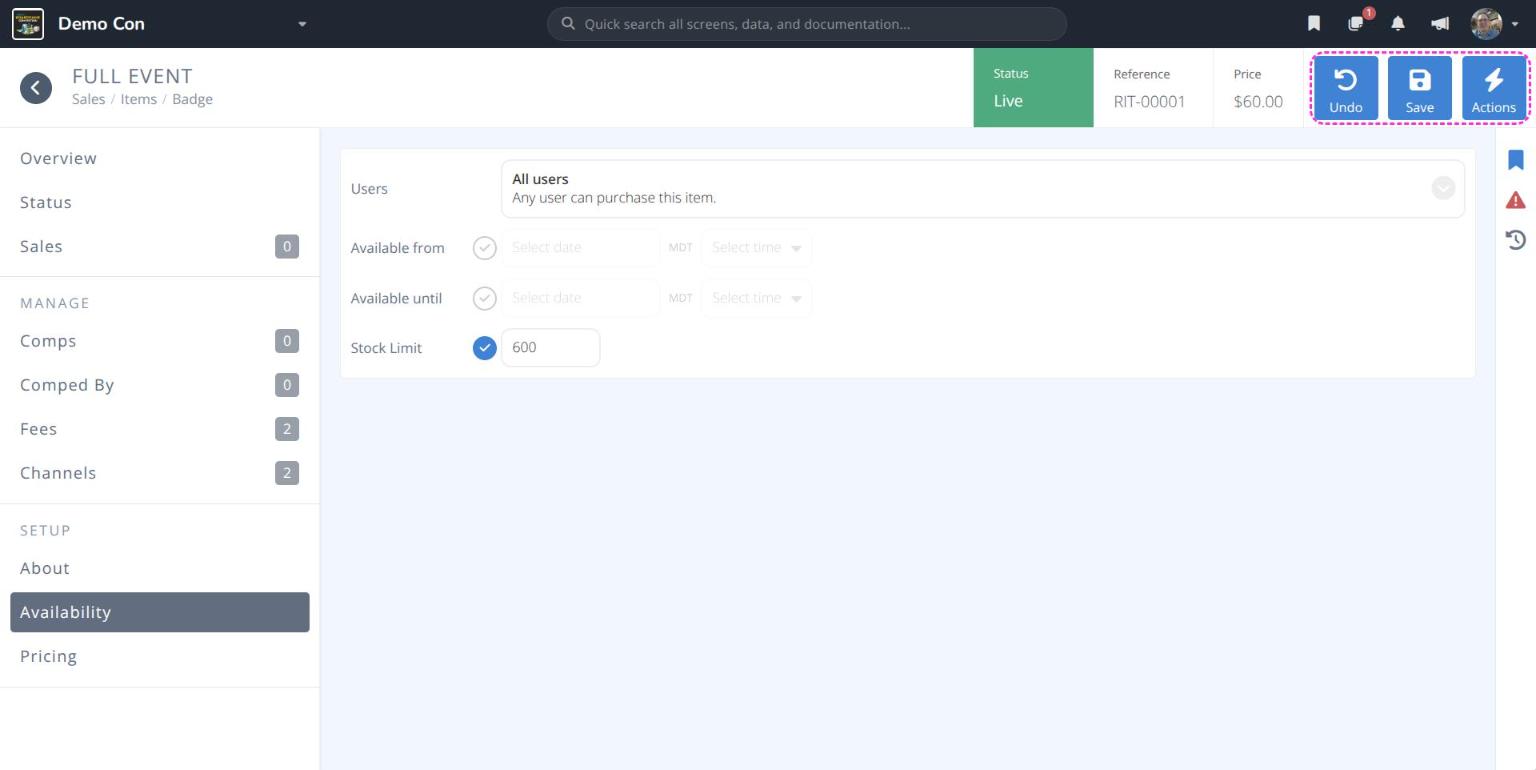Open the Comps section

pos(160,341)
